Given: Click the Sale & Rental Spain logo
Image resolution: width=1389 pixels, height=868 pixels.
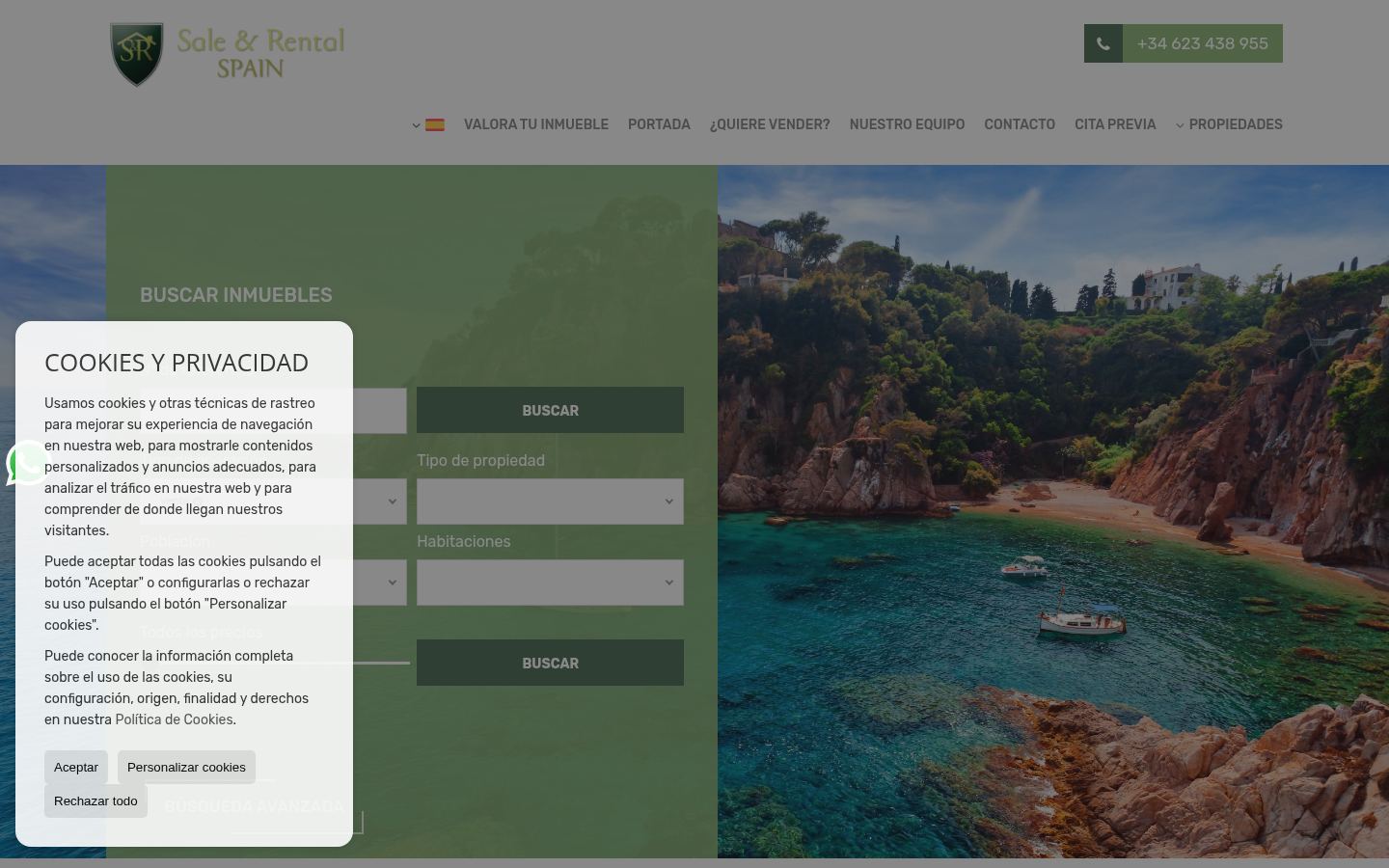Looking at the screenshot, I should point(228,55).
